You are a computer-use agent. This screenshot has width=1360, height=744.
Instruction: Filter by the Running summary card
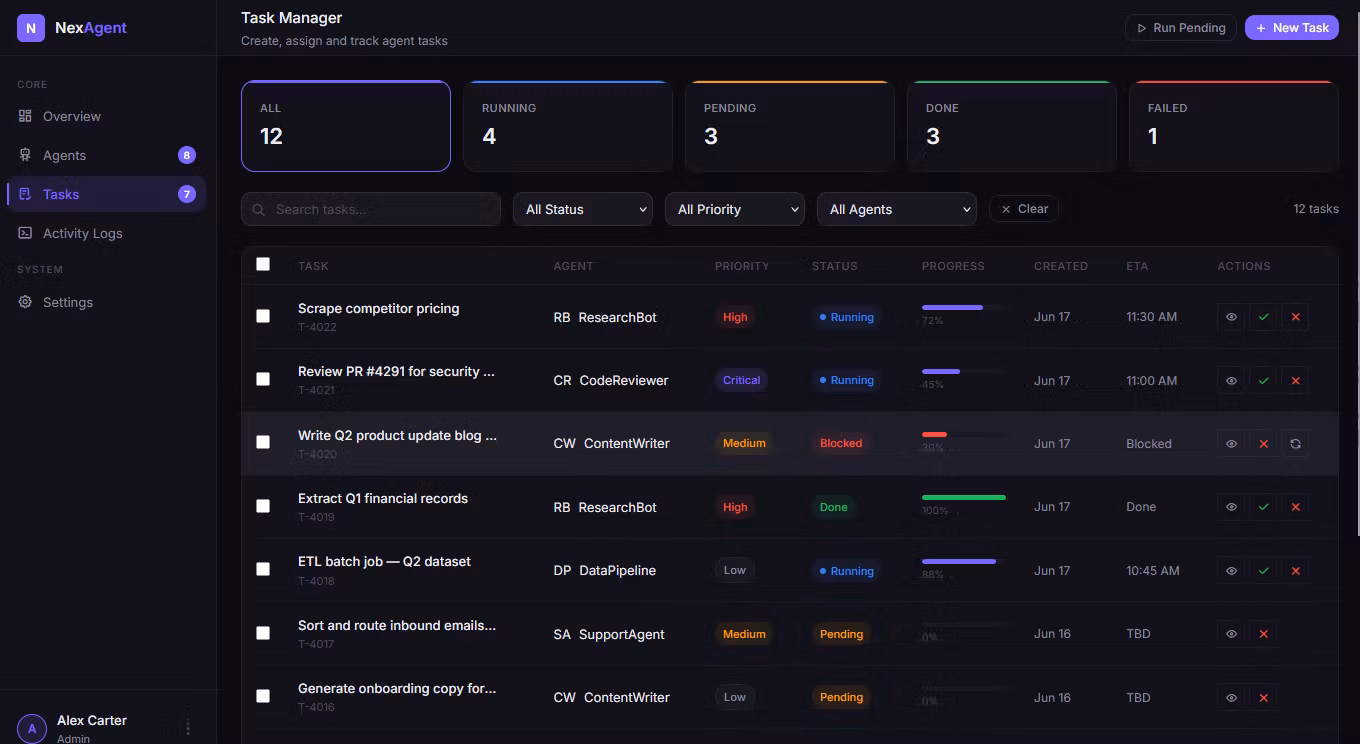tap(568, 126)
